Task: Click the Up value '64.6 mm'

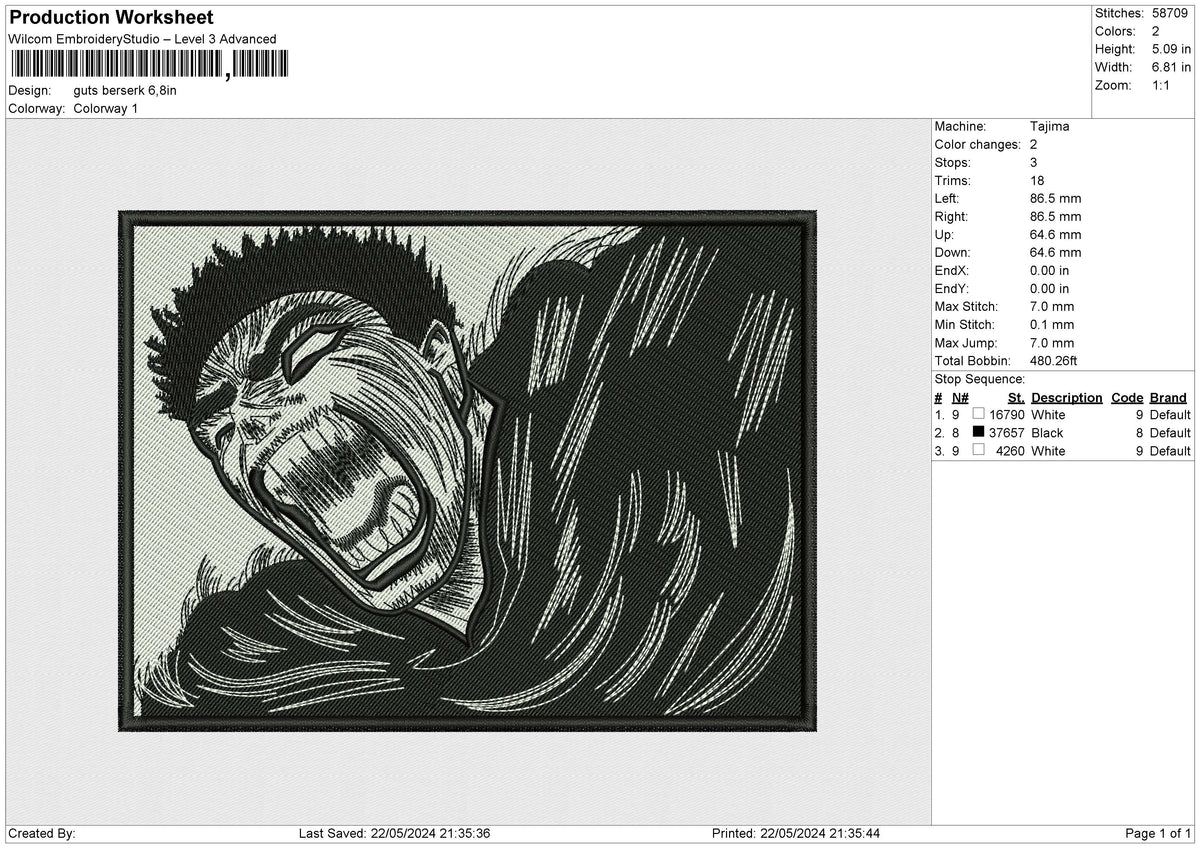Action: pyautogui.click(x=1055, y=234)
